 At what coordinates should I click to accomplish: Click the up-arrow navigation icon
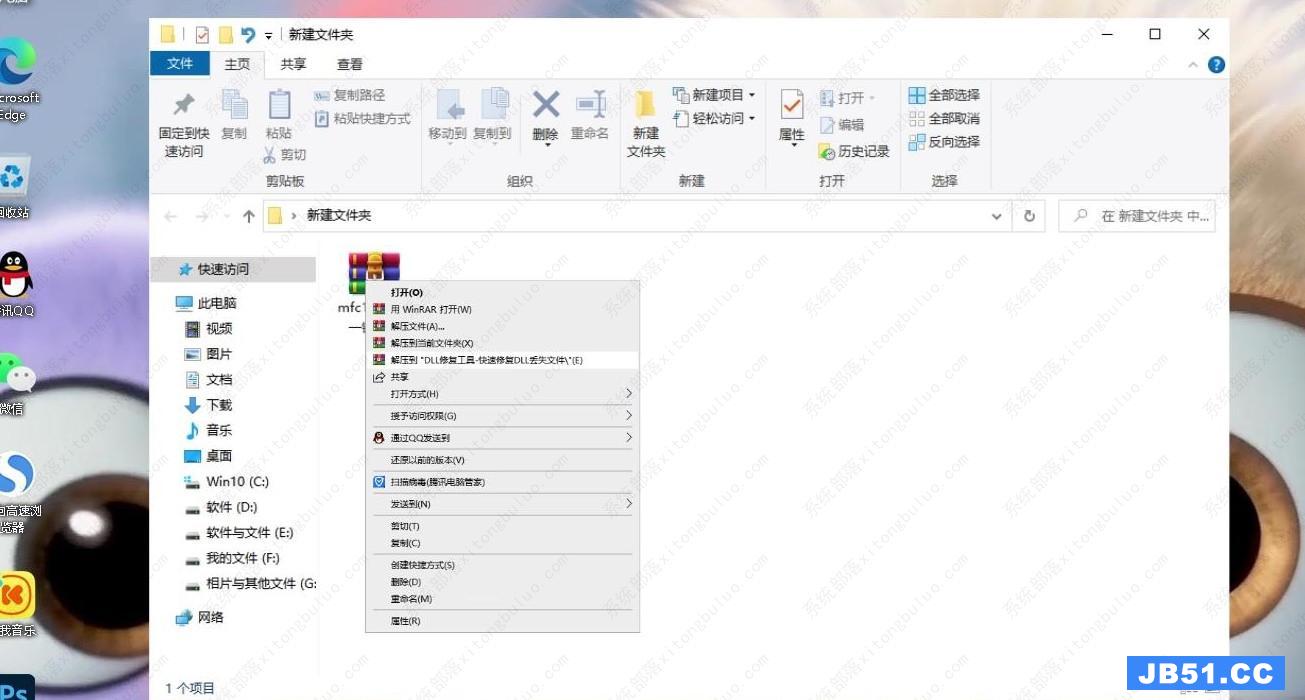tap(249, 216)
